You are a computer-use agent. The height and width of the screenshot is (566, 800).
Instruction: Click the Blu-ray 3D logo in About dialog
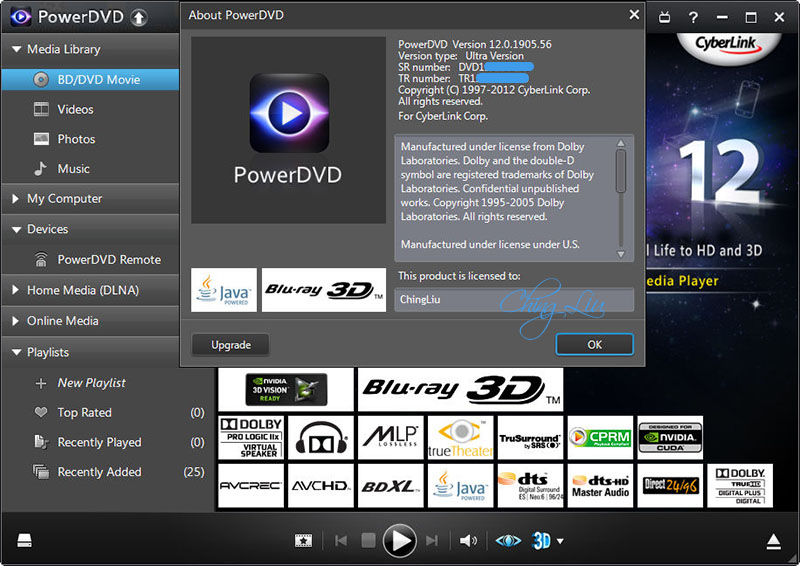(x=324, y=290)
